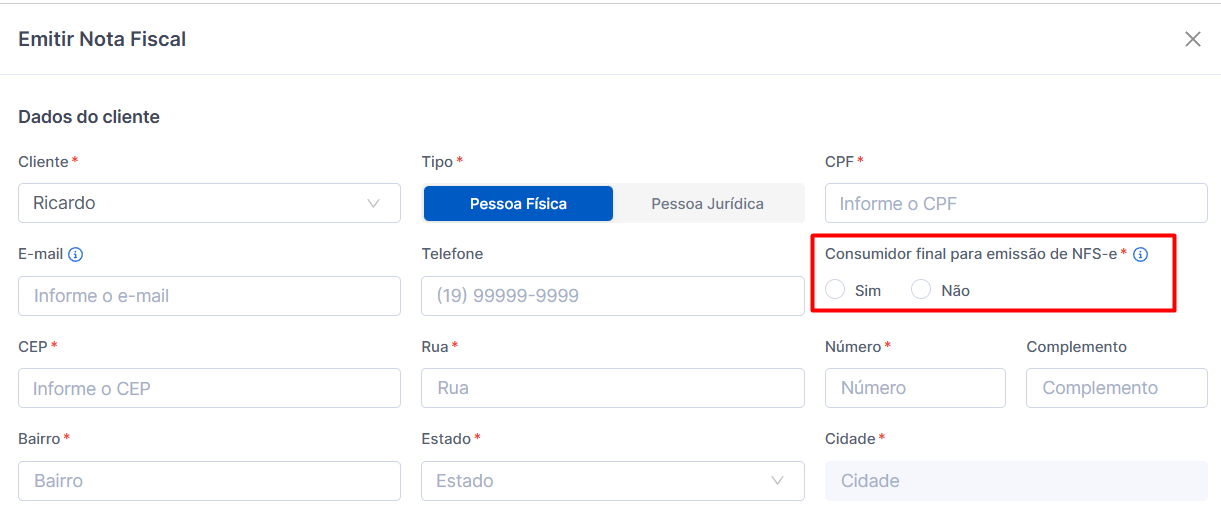This screenshot has height=523, width=1221.
Task: Click the Telefone input field
Action: [612, 296]
